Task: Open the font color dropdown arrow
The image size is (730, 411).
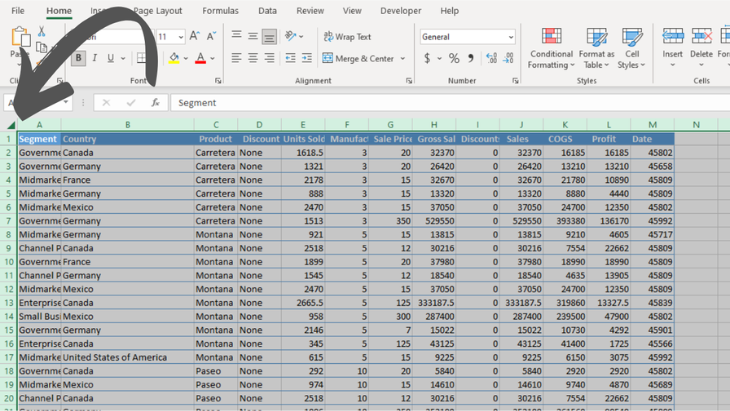Action: [212, 59]
